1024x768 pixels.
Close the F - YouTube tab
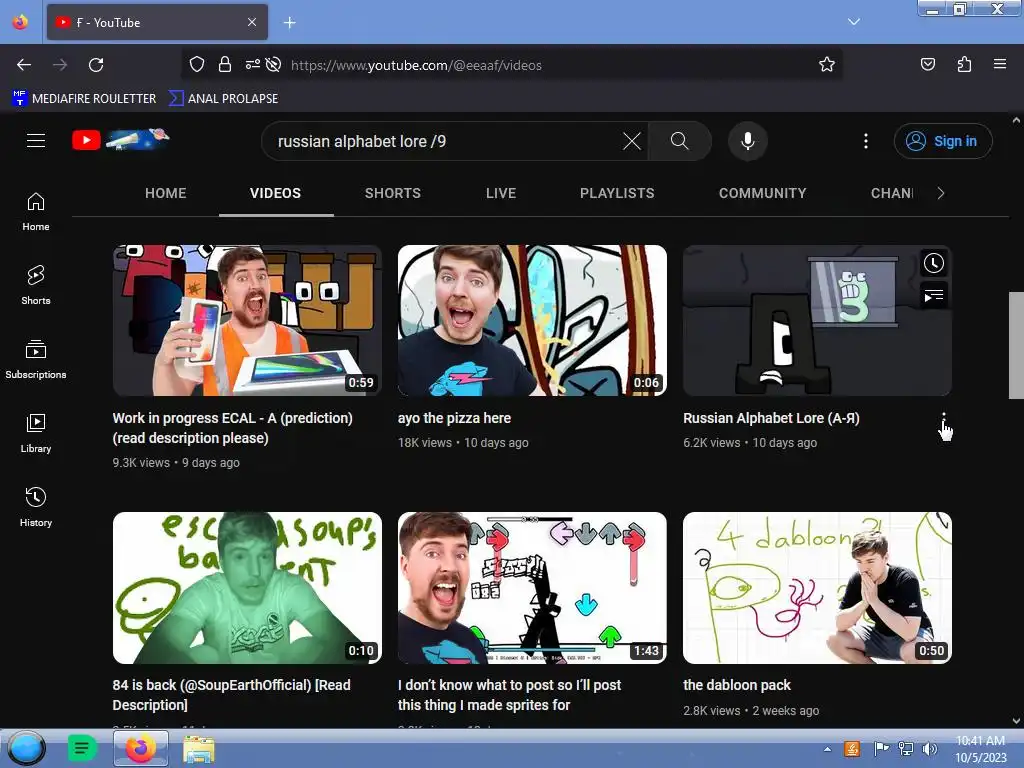(x=252, y=22)
